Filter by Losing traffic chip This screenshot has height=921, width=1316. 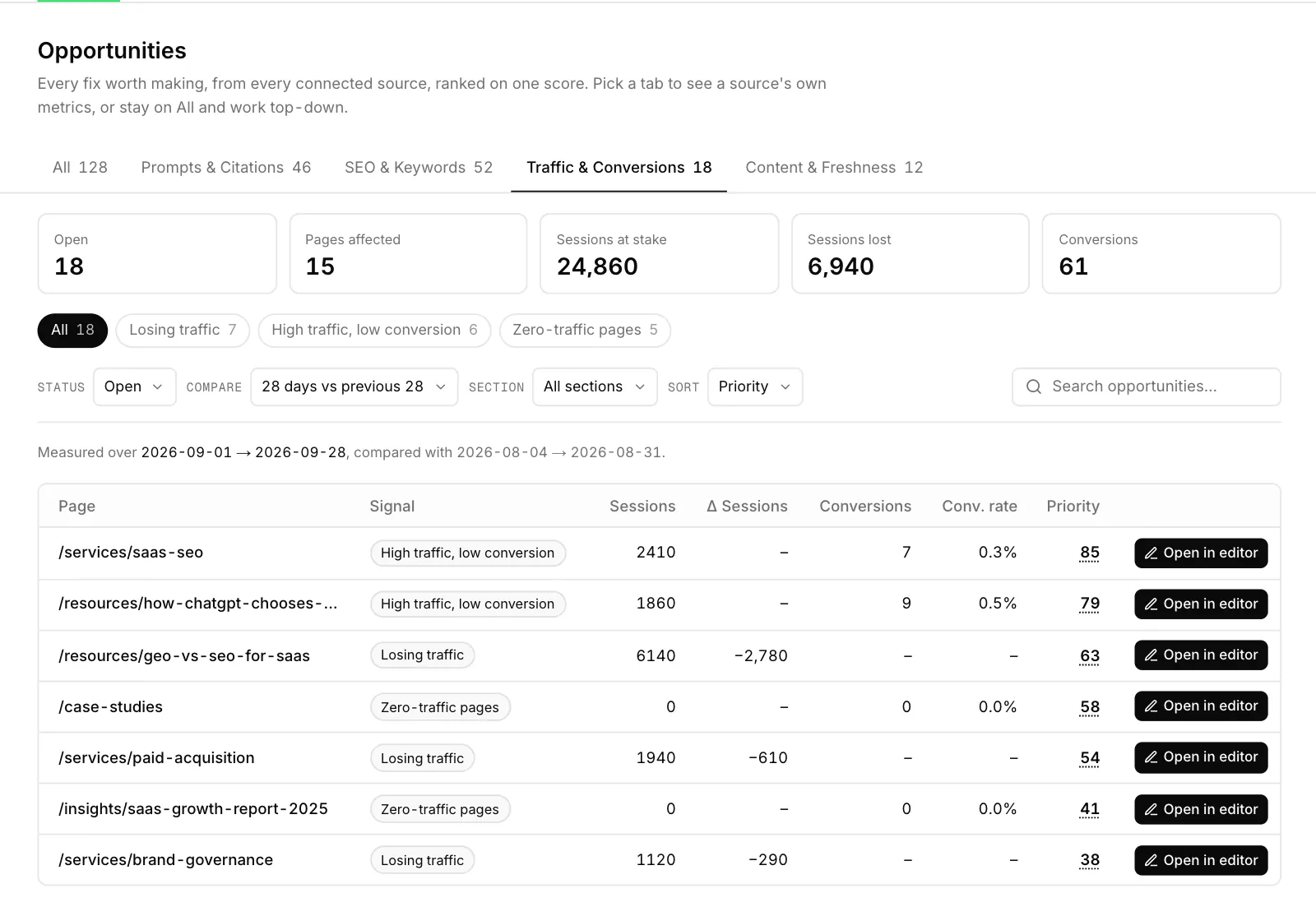[x=183, y=330]
